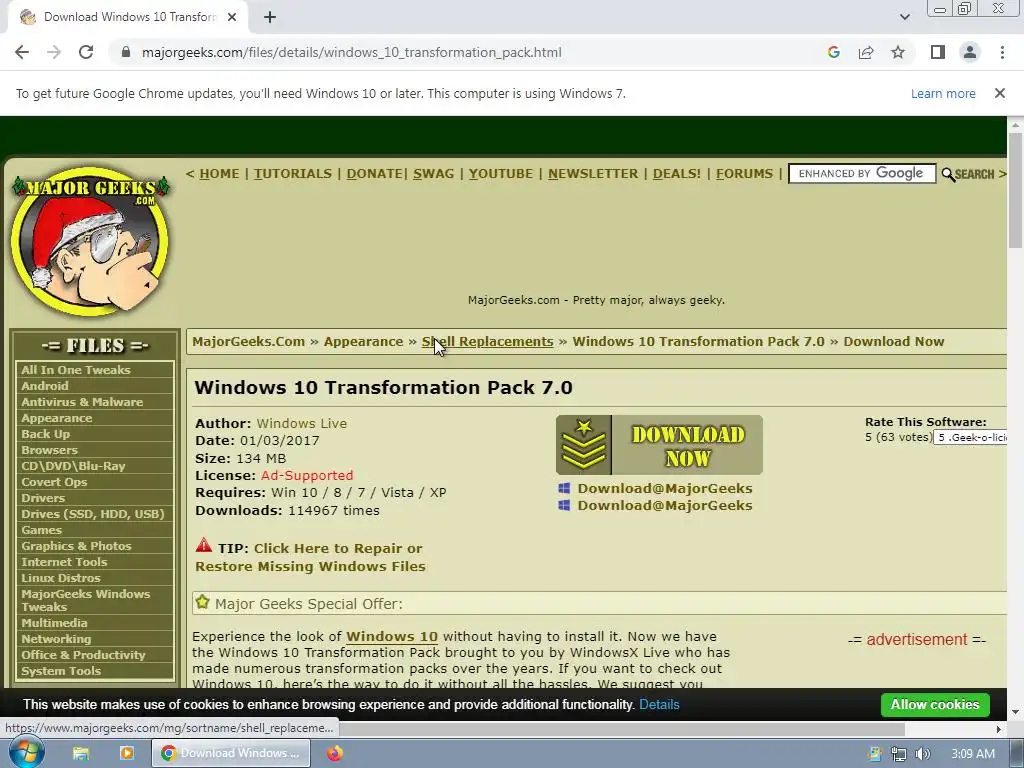
Task: Click Download Now breadcrumb link
Action: point(893,342)
